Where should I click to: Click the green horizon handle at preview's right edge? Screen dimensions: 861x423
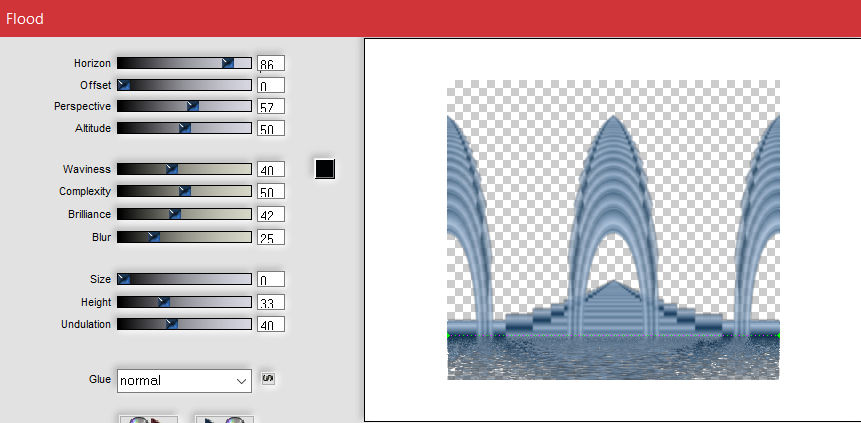(x=779, y=335)
